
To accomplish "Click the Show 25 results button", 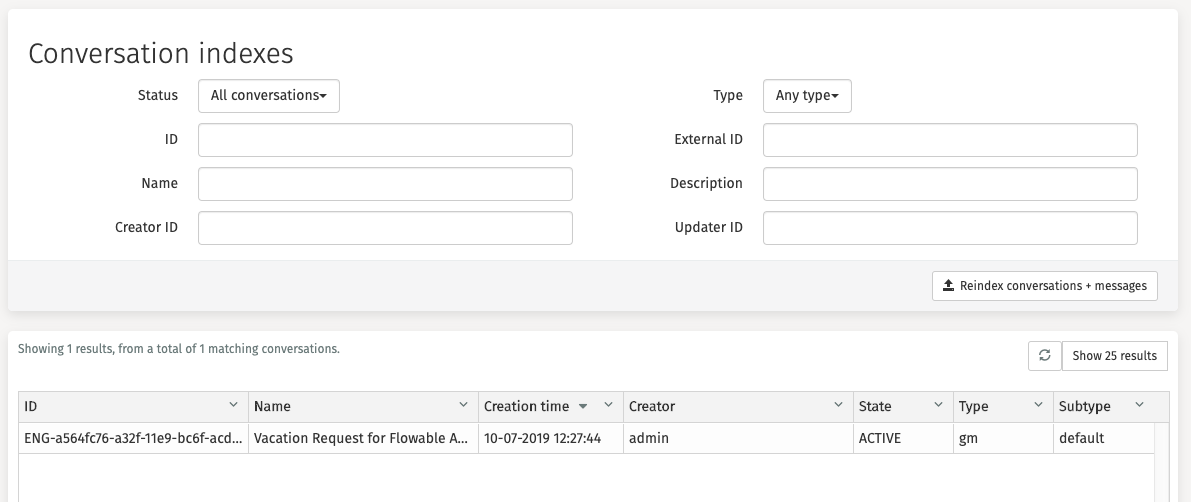I will coord(1114,356).
